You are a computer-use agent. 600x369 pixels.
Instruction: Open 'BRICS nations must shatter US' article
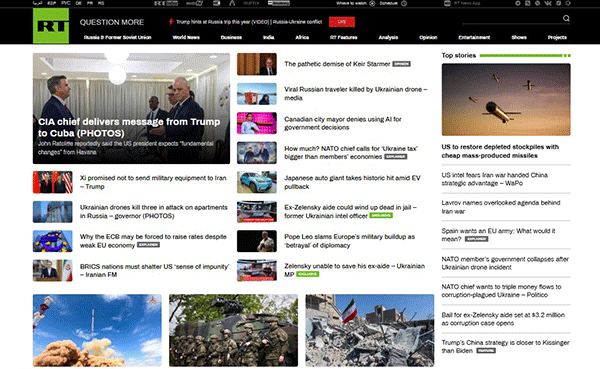tap(154, 270)
